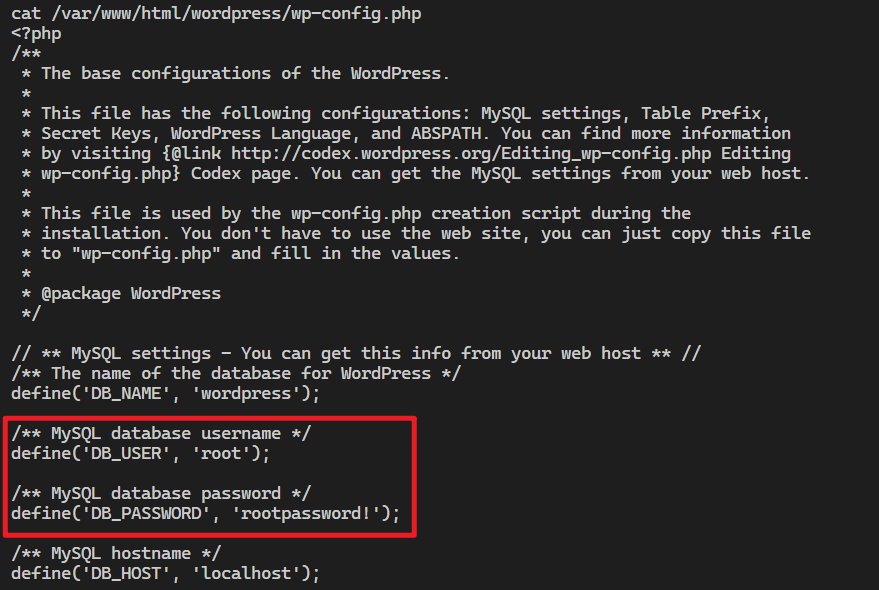Click the MySQL hostname comment line
This screenshot has height=590, width=879.
coord(116,554)
